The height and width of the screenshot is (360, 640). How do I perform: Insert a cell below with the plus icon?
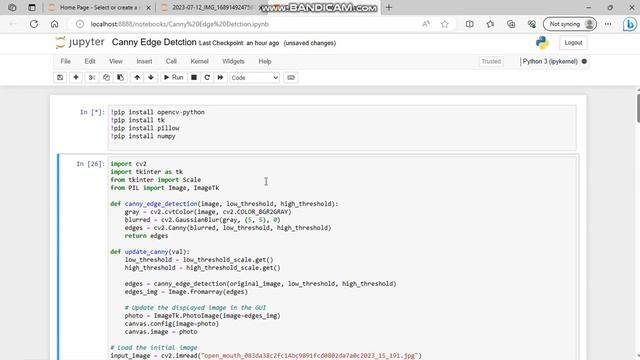click(x=76, y=78)
